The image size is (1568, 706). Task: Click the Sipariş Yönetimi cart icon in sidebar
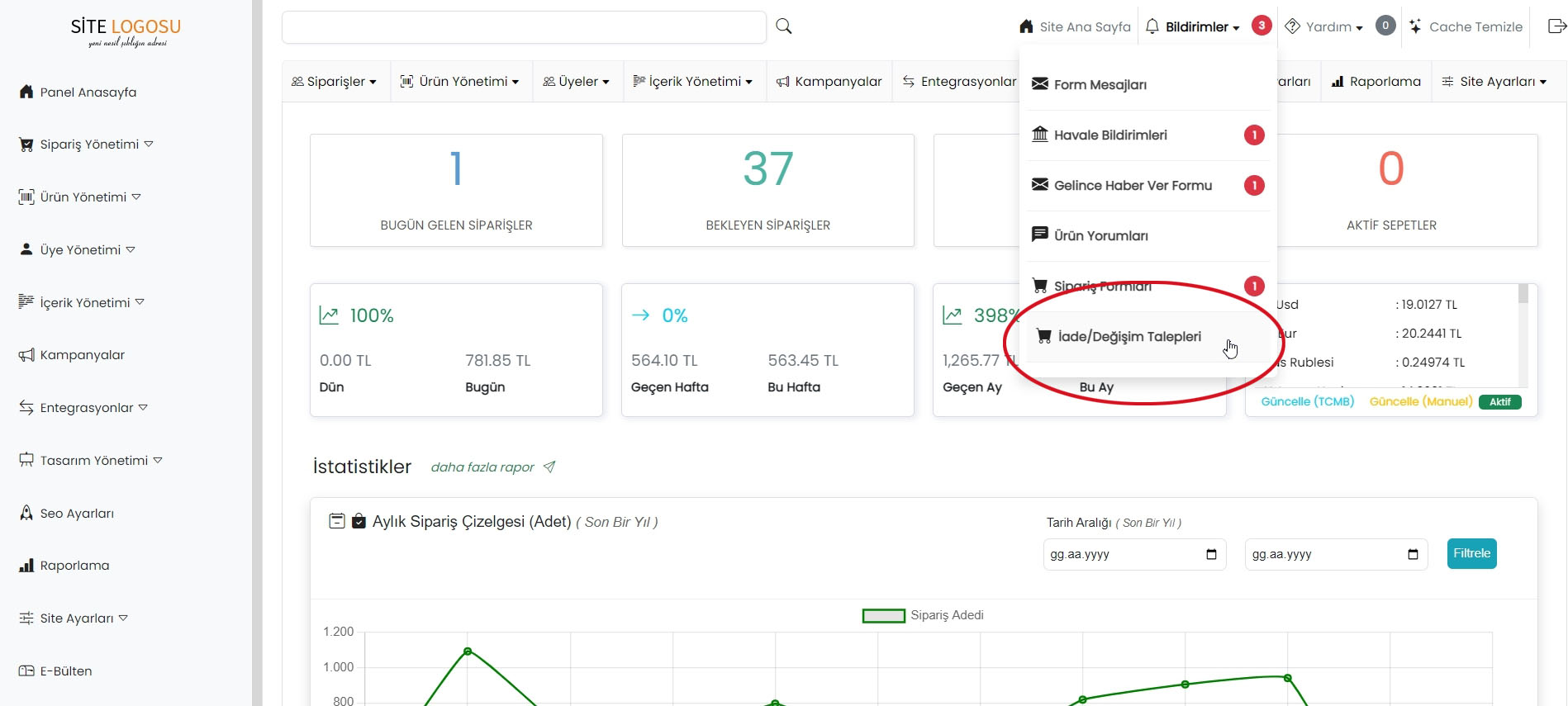pyautogui.click(x=26, y=145)
